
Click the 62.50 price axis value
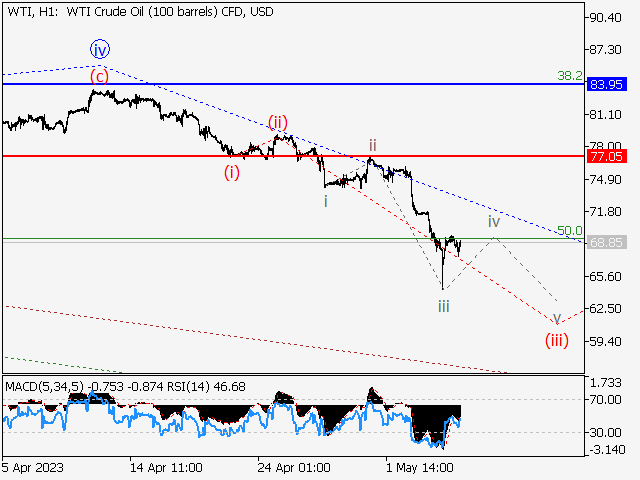(606, 308)
